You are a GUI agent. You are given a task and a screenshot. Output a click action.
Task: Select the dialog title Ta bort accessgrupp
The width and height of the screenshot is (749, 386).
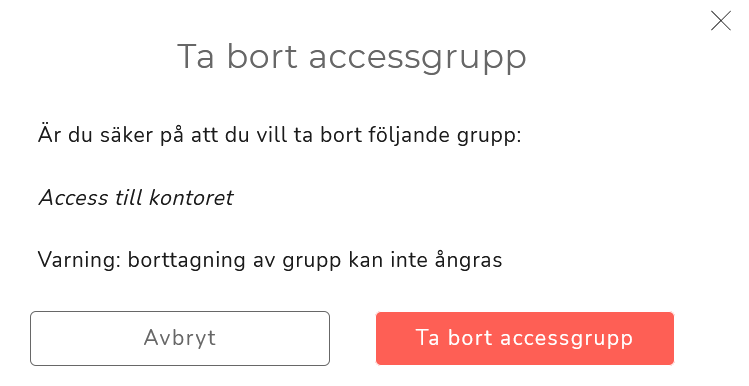(x=352, y=58)
